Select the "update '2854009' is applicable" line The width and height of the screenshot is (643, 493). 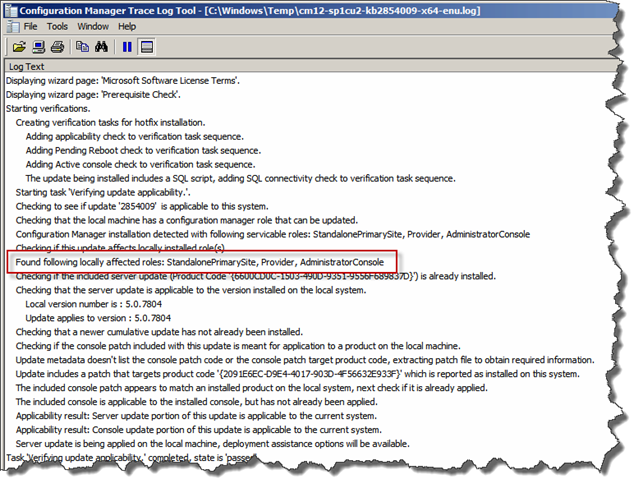pyautogui.click(x=142, y=206)
